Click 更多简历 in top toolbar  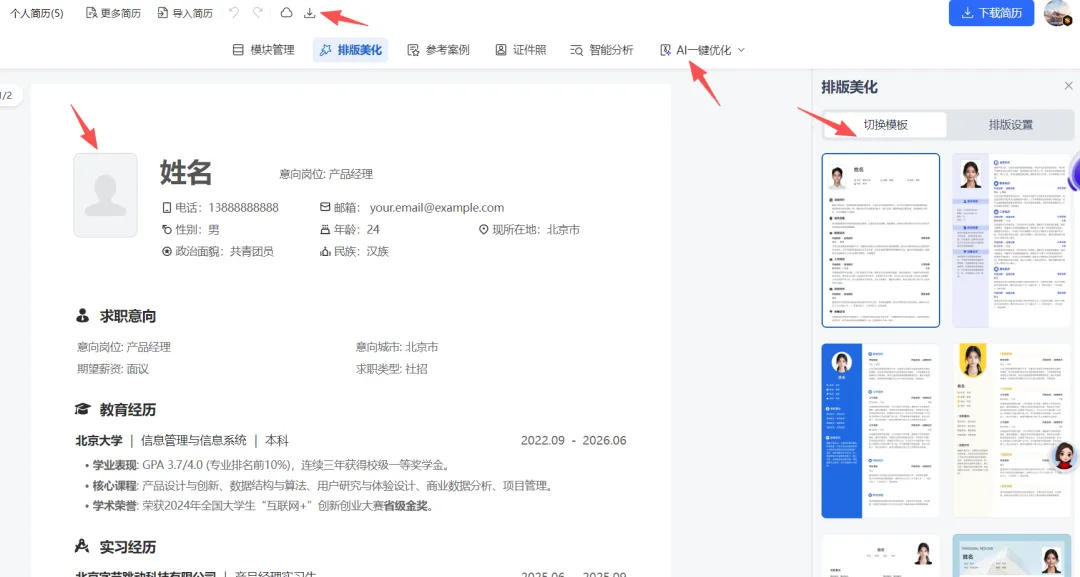click(113, 13)
